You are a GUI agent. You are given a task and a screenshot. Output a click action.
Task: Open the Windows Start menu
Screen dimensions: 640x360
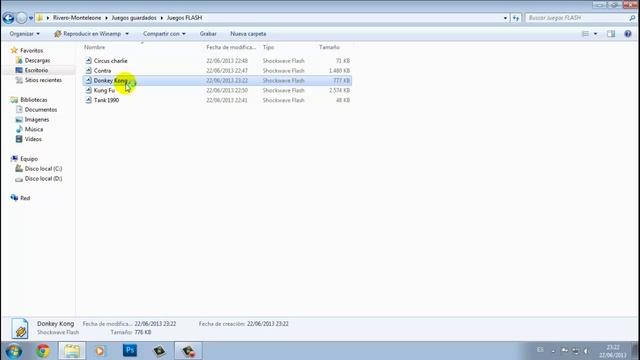coord(13,351)
